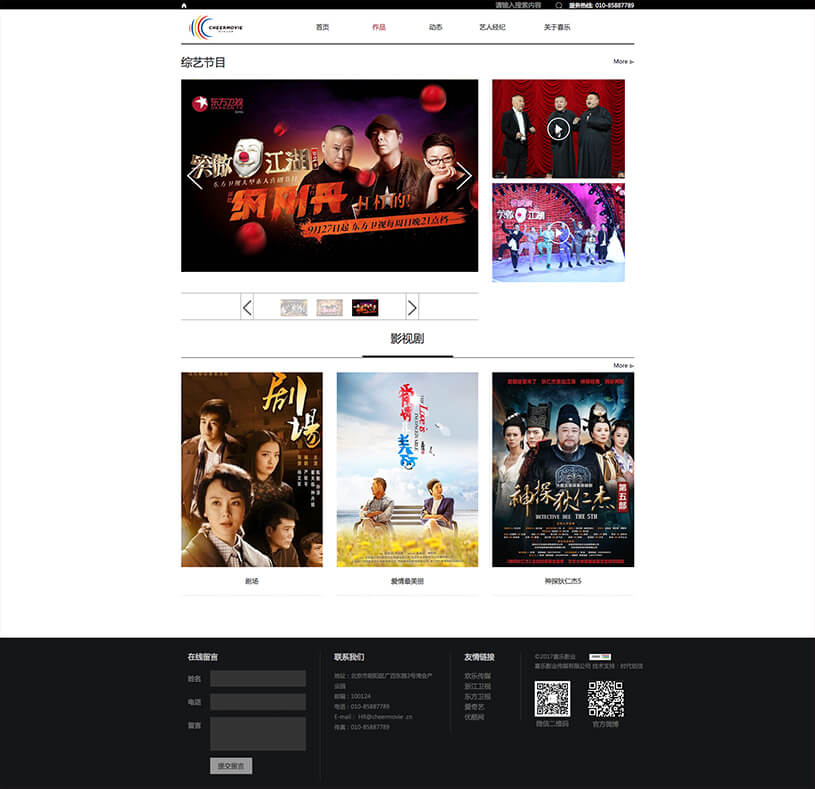Click the banner's right arrow

click(x=464, y=176)
